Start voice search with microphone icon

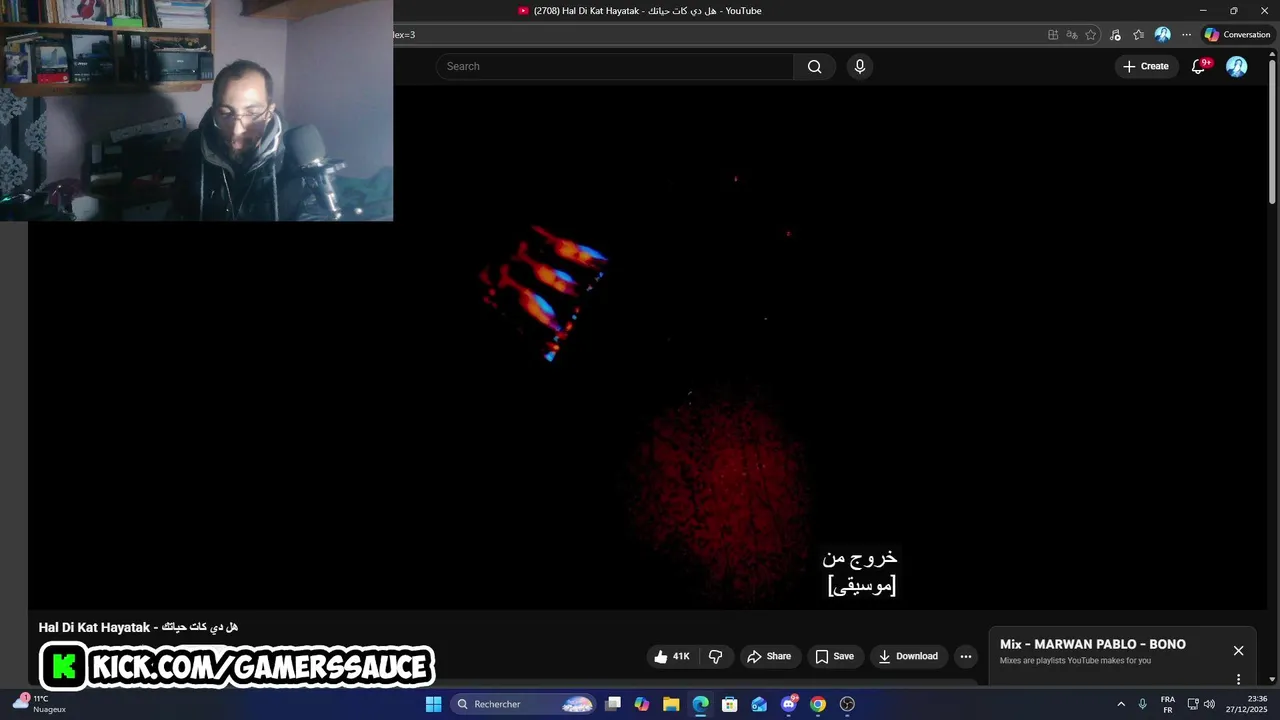pos(859,66)
